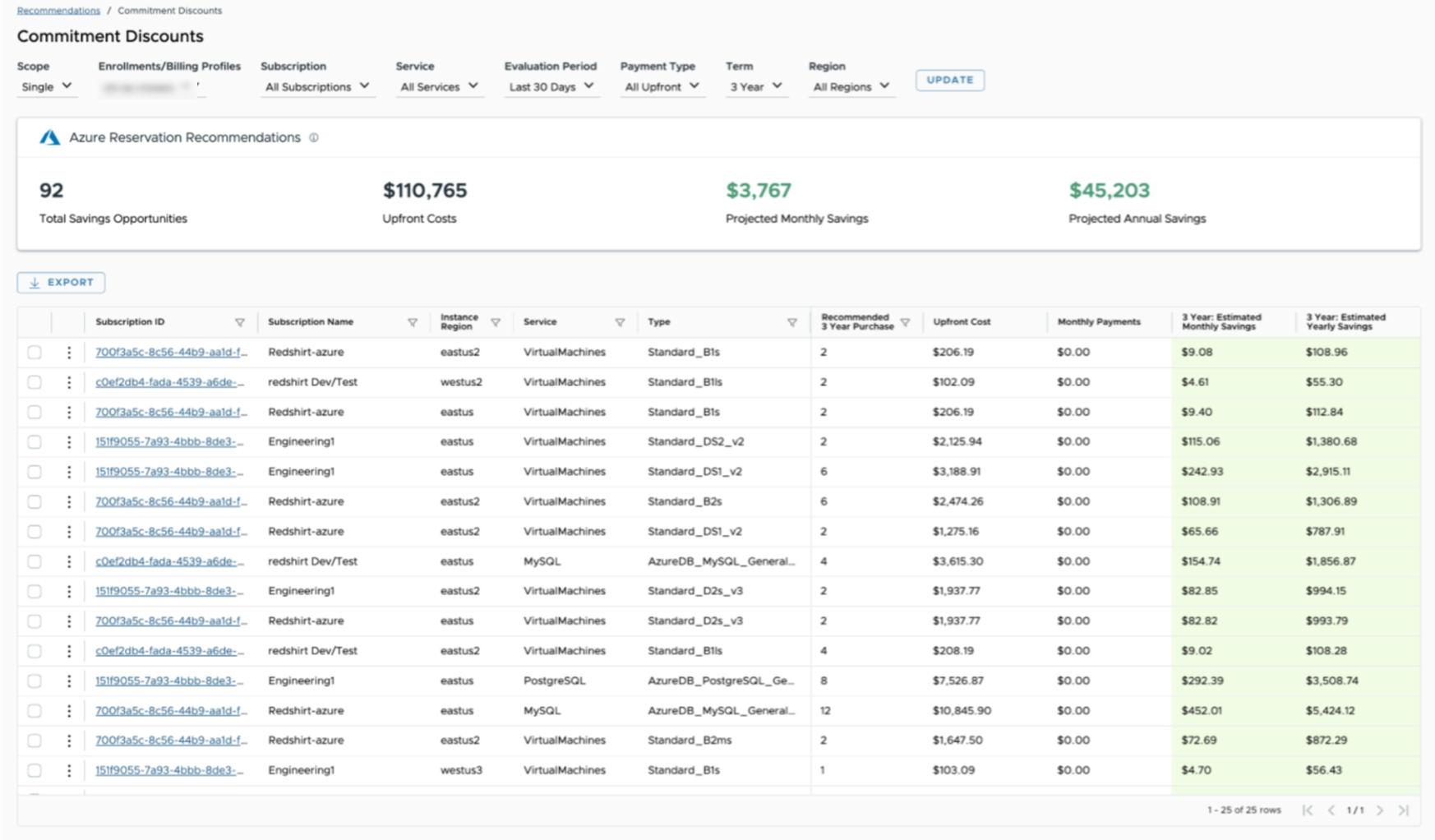
Task: Select checkbox for westus3 Standard_B1s row
Action: 35,770
